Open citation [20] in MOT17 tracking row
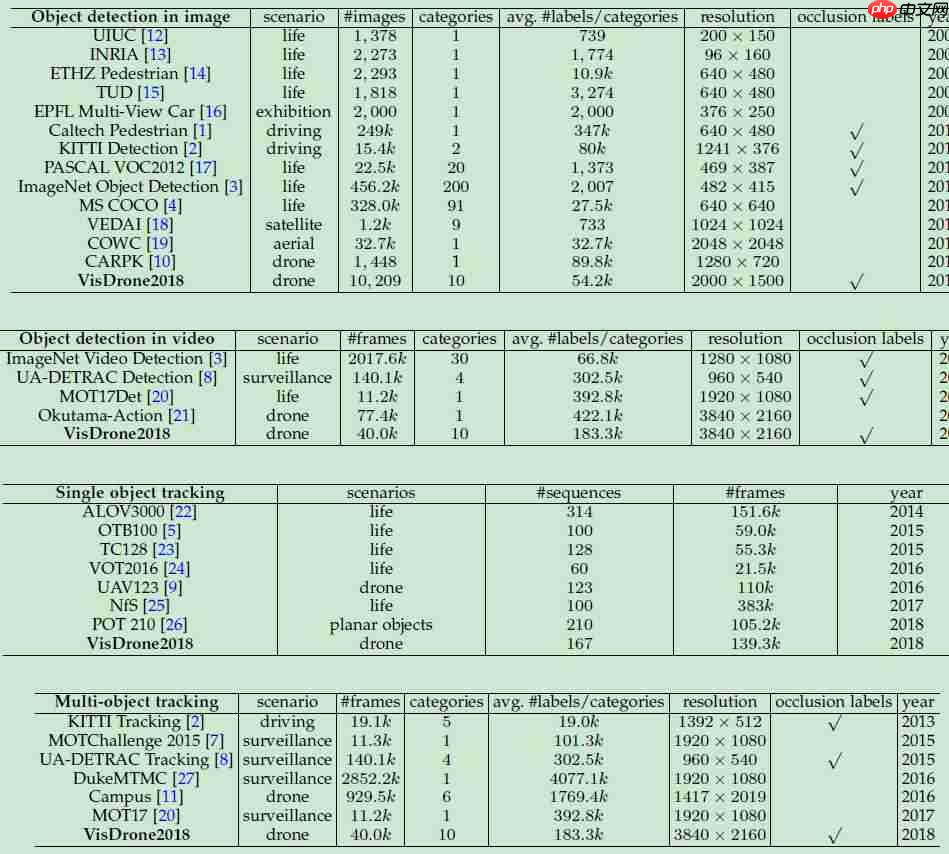Image resolution: width=949 pixels, height=854 pixels. click(x=166, y=816)
